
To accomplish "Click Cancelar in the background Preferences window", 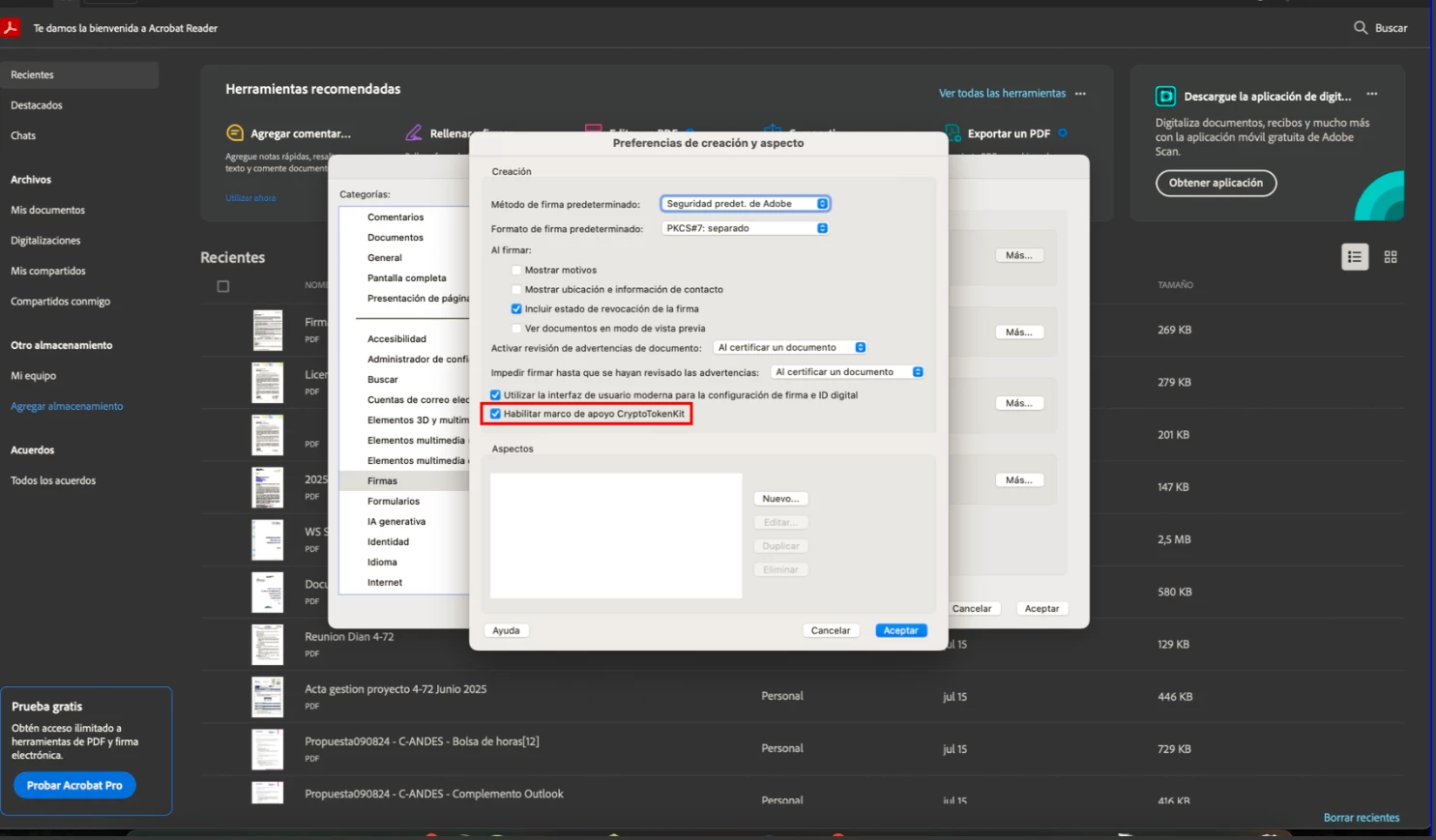I will pyautogui.click(x=972, y=609).
